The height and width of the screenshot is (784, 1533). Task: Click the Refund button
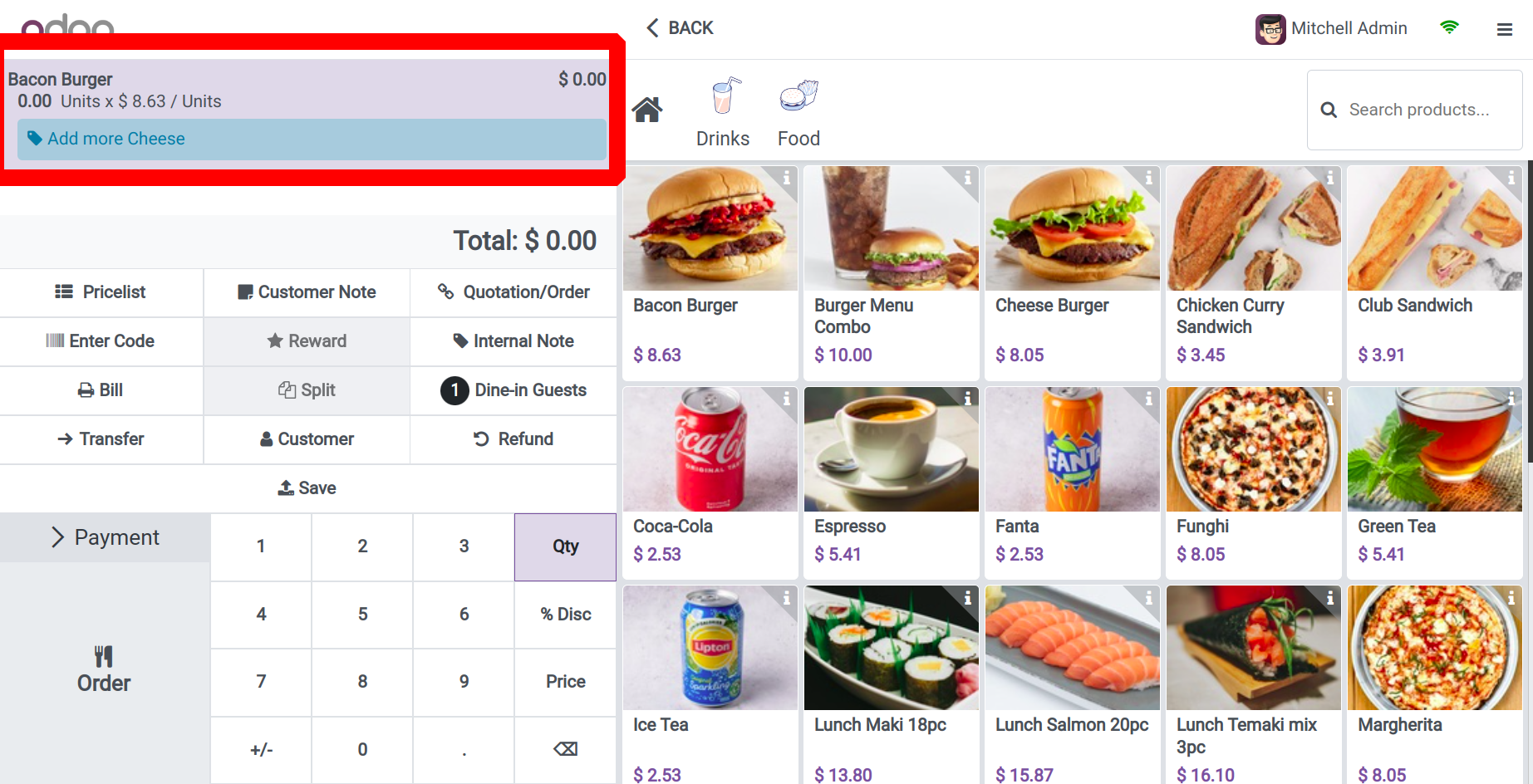[513, 439]
